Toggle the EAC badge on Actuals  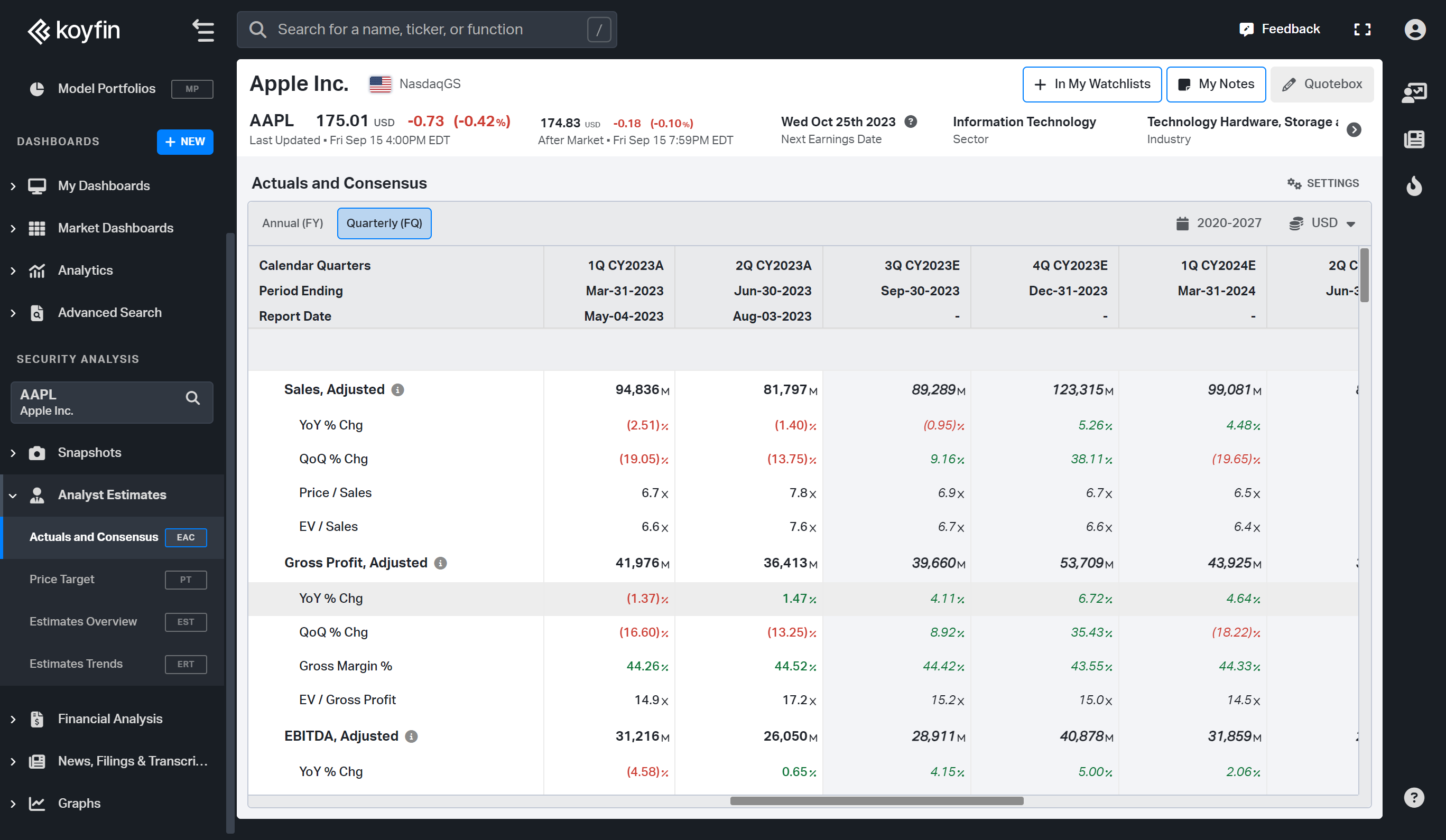point(186,537)
